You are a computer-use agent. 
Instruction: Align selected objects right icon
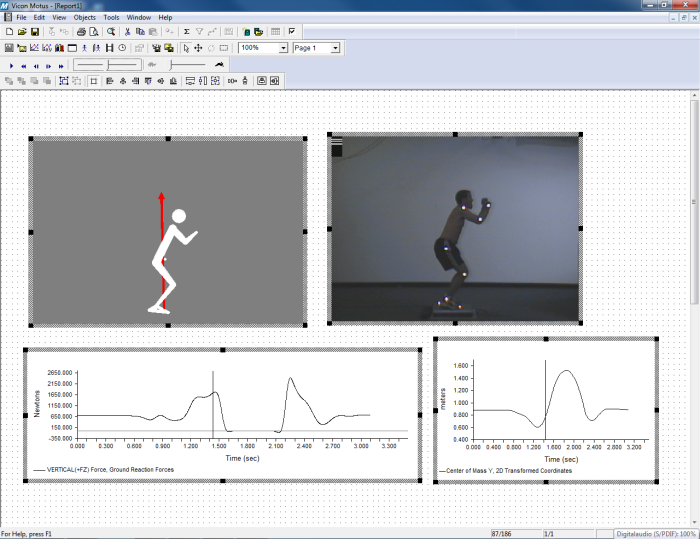[x=135, y=81]
